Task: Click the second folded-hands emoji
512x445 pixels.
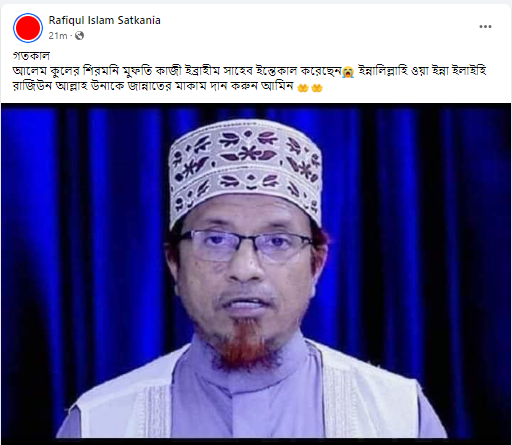Action: pyautogui.click(x=317, y=88)
